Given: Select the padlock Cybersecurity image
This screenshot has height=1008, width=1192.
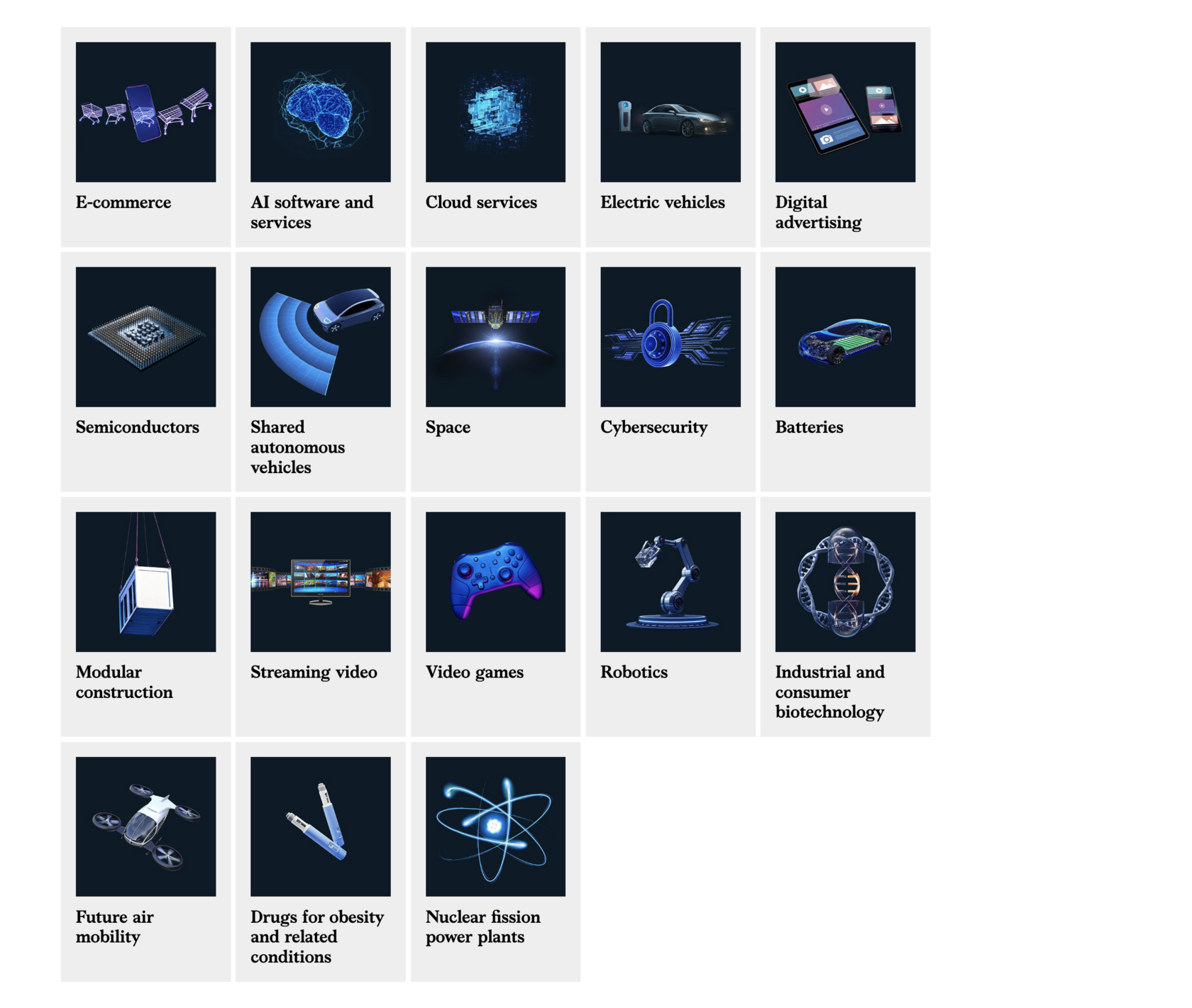Looking at the screenshot, I should click(670, 337).
